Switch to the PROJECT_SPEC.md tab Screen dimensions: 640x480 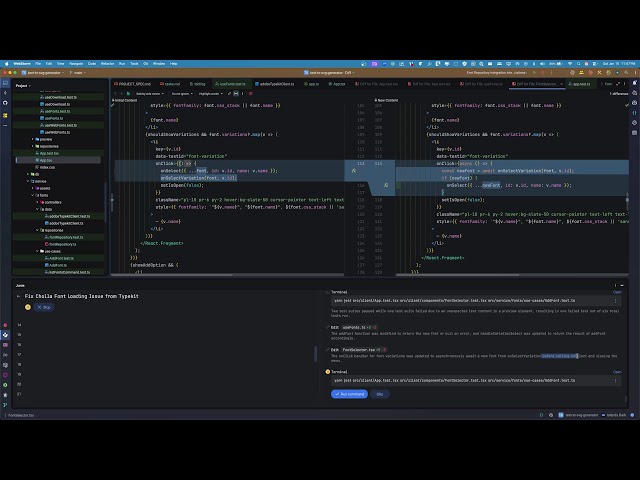coord(132,84)
